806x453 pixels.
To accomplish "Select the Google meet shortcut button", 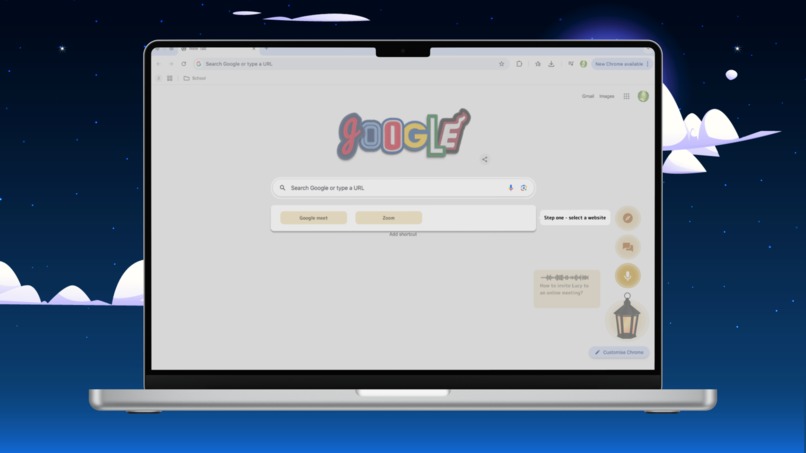I will (314, 218).
